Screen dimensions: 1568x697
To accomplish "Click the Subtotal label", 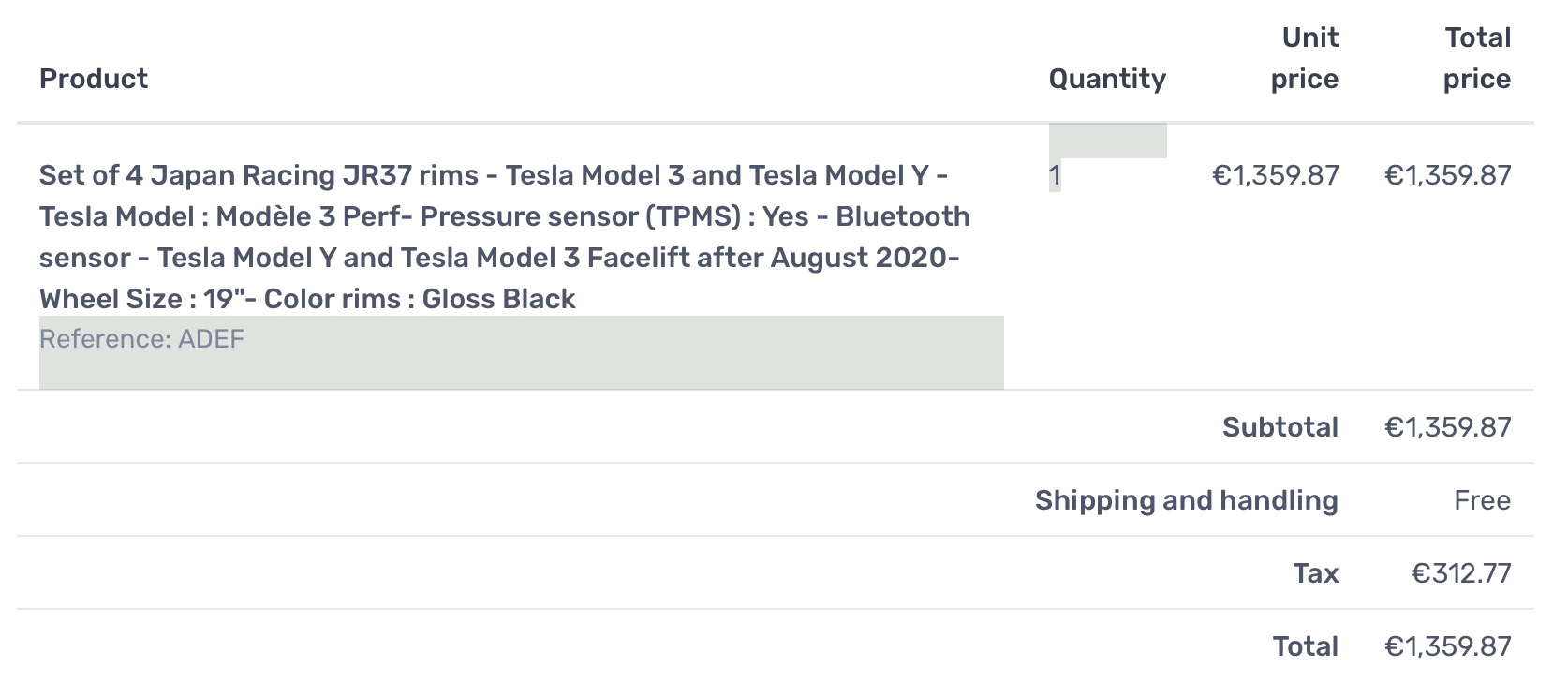I will 1280,427.
